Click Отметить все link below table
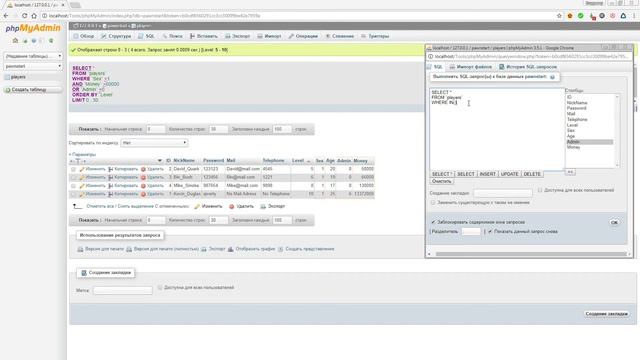This screenshot has width=640, height=360. click(x=100, y=206)
